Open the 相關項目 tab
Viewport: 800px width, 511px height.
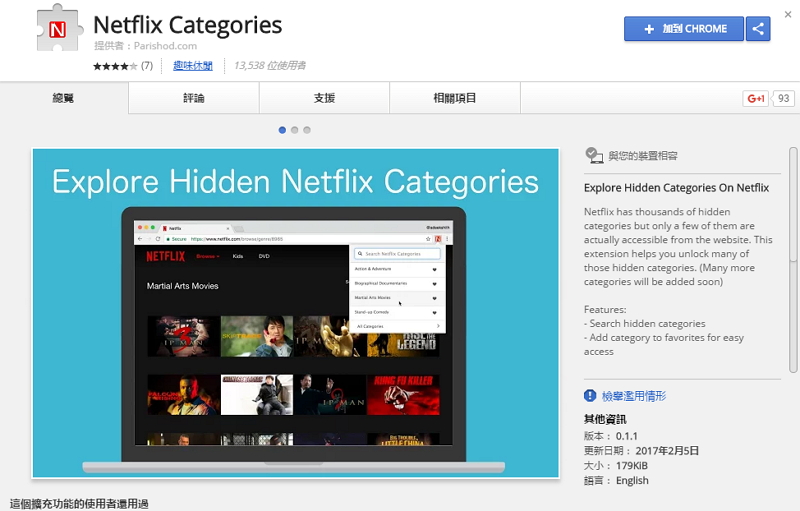pos(455,98)
